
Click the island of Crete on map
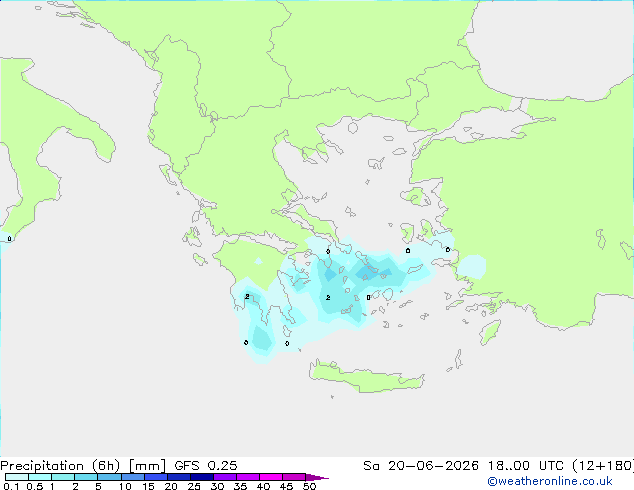click(x=366, y=378)
